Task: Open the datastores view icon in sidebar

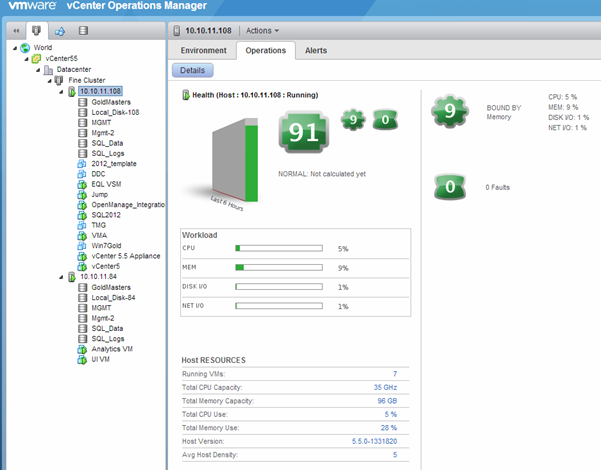Action: [x=83, y=31]
